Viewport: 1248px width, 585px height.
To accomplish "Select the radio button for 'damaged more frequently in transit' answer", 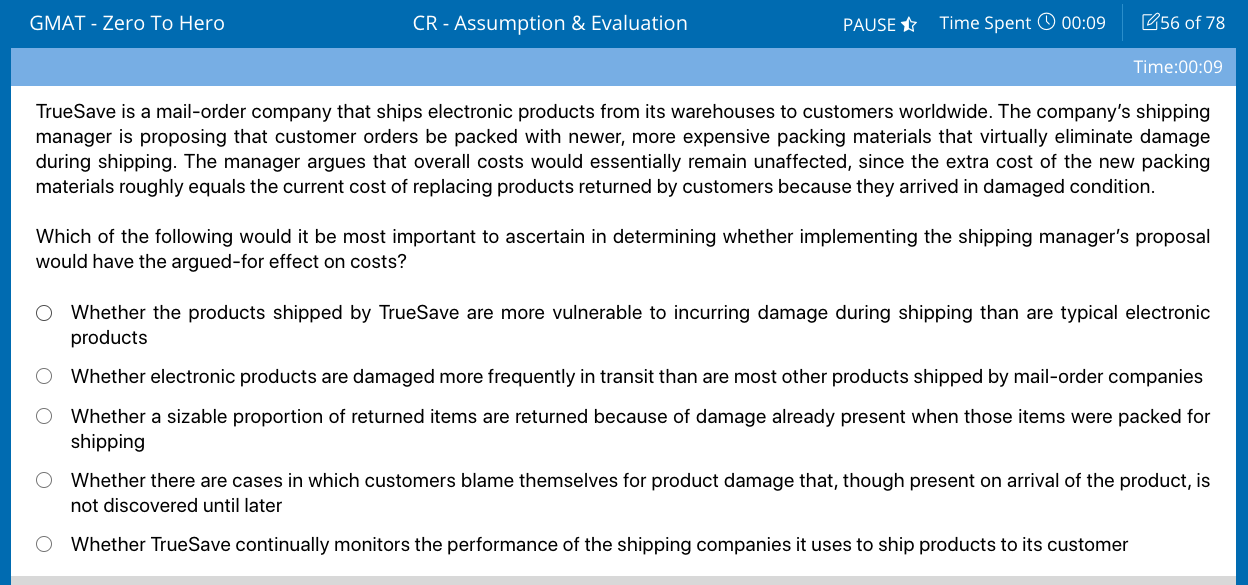I will (x=44, y=377).
